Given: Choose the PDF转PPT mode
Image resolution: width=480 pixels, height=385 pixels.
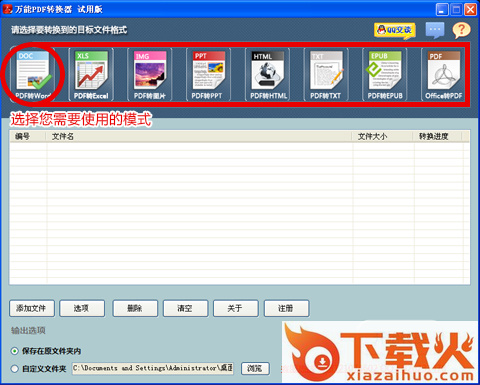Looking at the screenshot, I should click(208, 74).
